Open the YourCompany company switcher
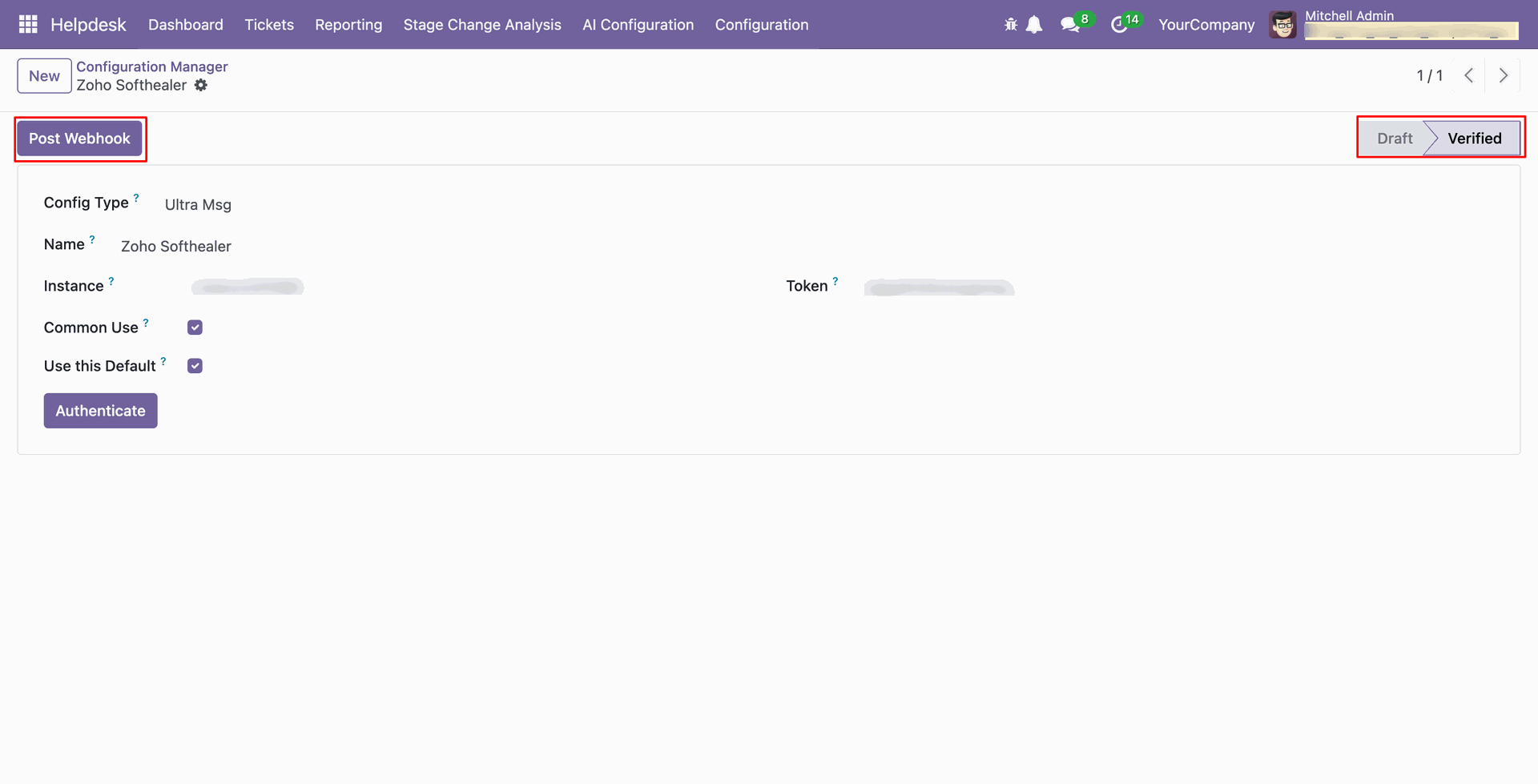Viewport: 1538px width, 784px height. [1206, 25]
